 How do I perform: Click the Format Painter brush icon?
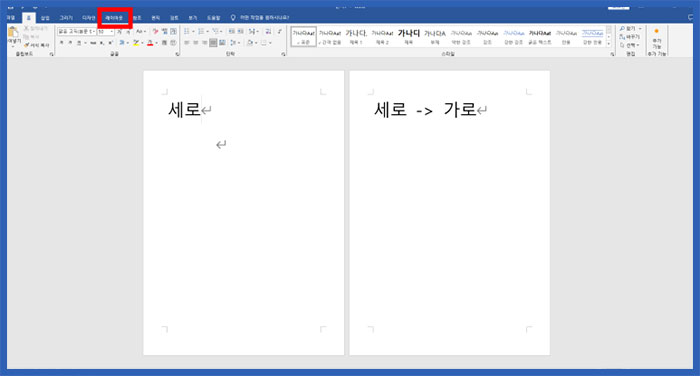pos(27,45)
